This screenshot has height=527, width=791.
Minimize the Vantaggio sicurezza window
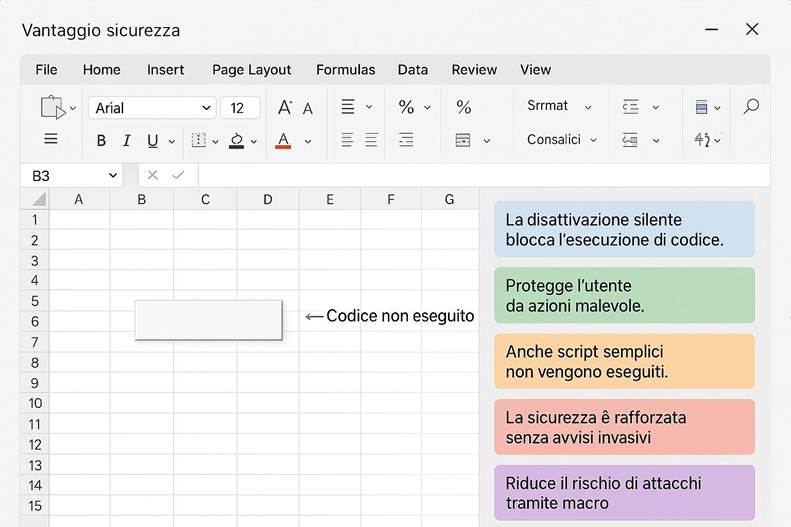pos(712,29)
